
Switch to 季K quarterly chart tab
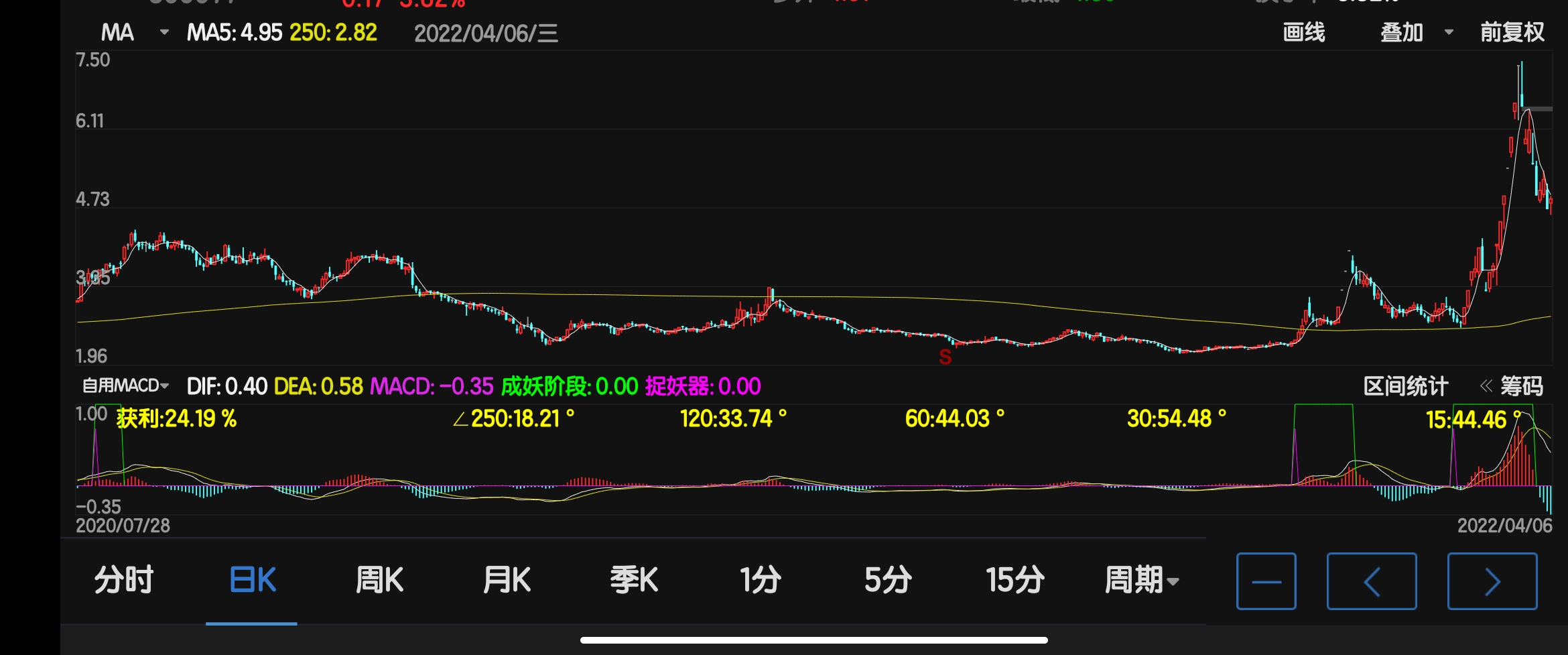click(x=634, y=580)
